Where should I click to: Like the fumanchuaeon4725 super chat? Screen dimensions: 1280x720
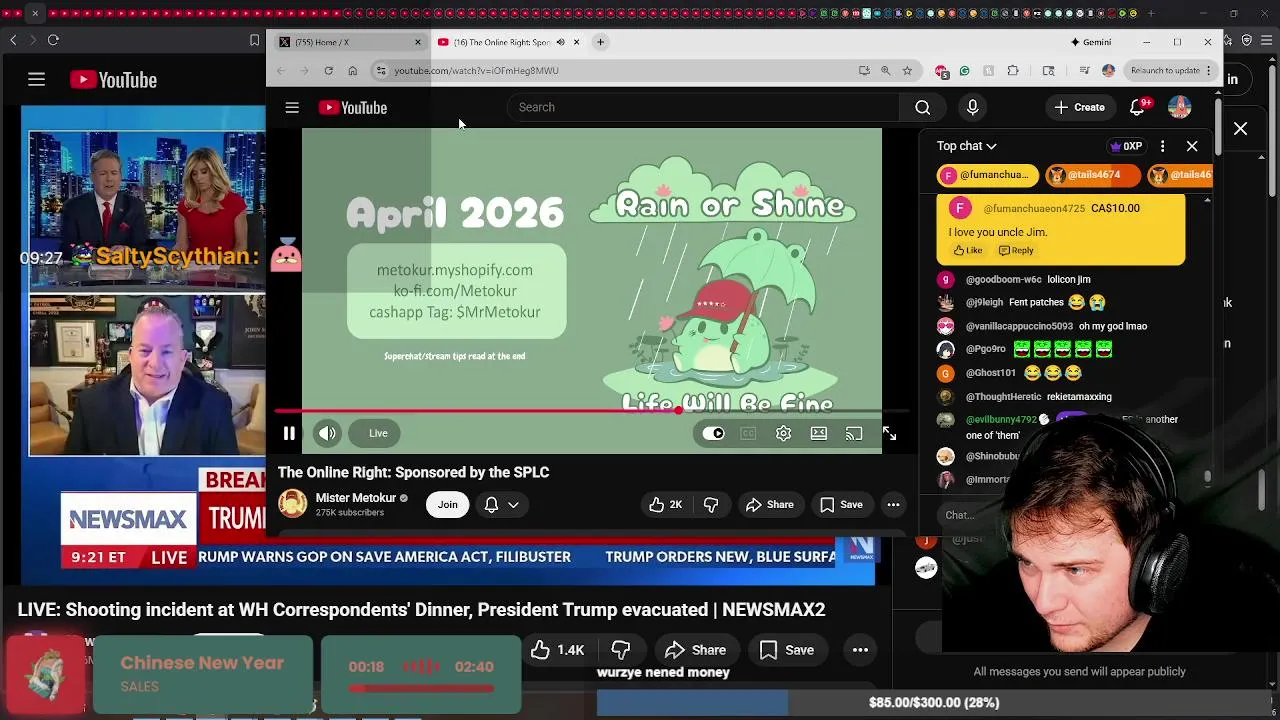pos(967,251)
